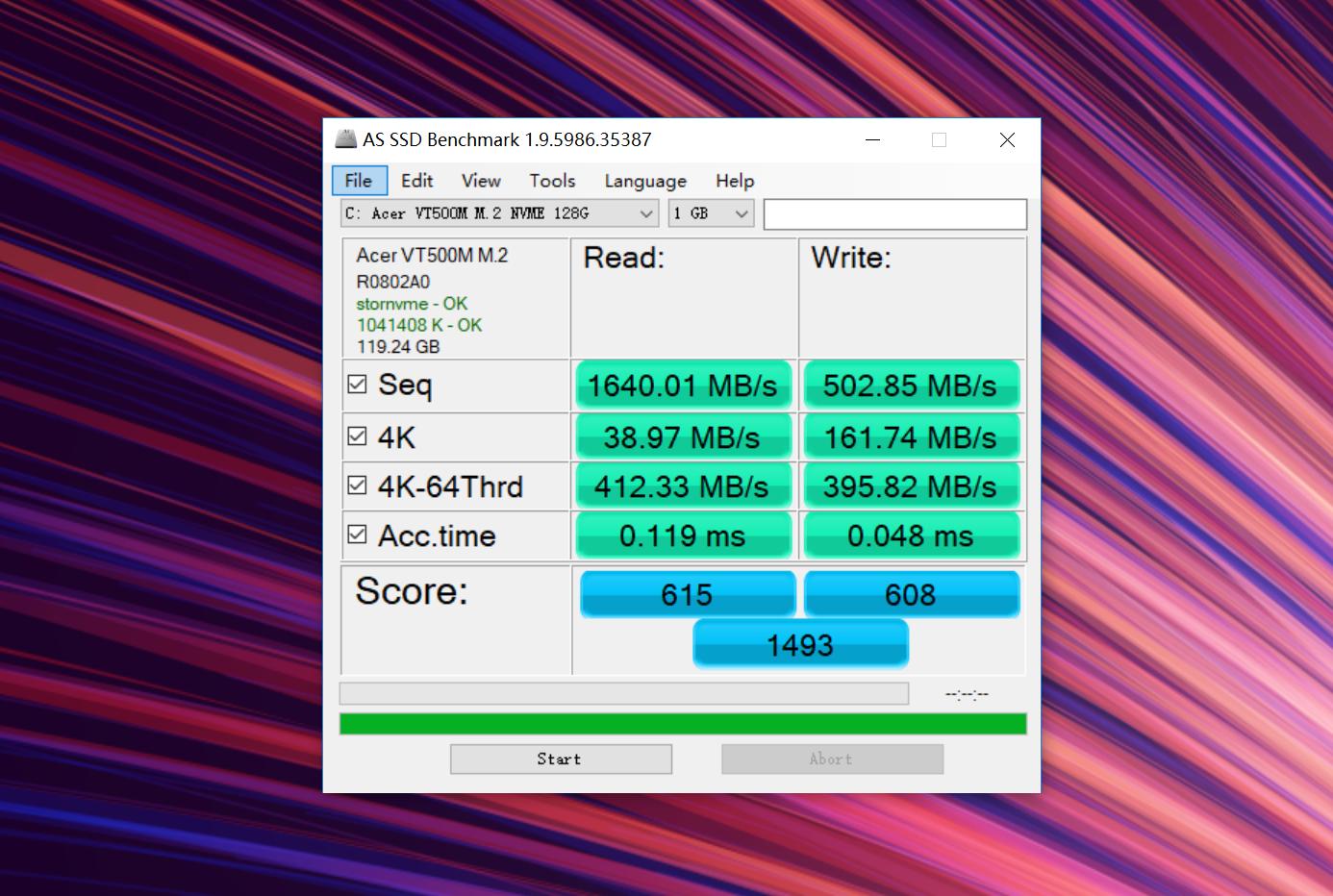Screen dimensions: 1333x896
Task: Click the firmware version R0802A0
Action: [393, 282]
